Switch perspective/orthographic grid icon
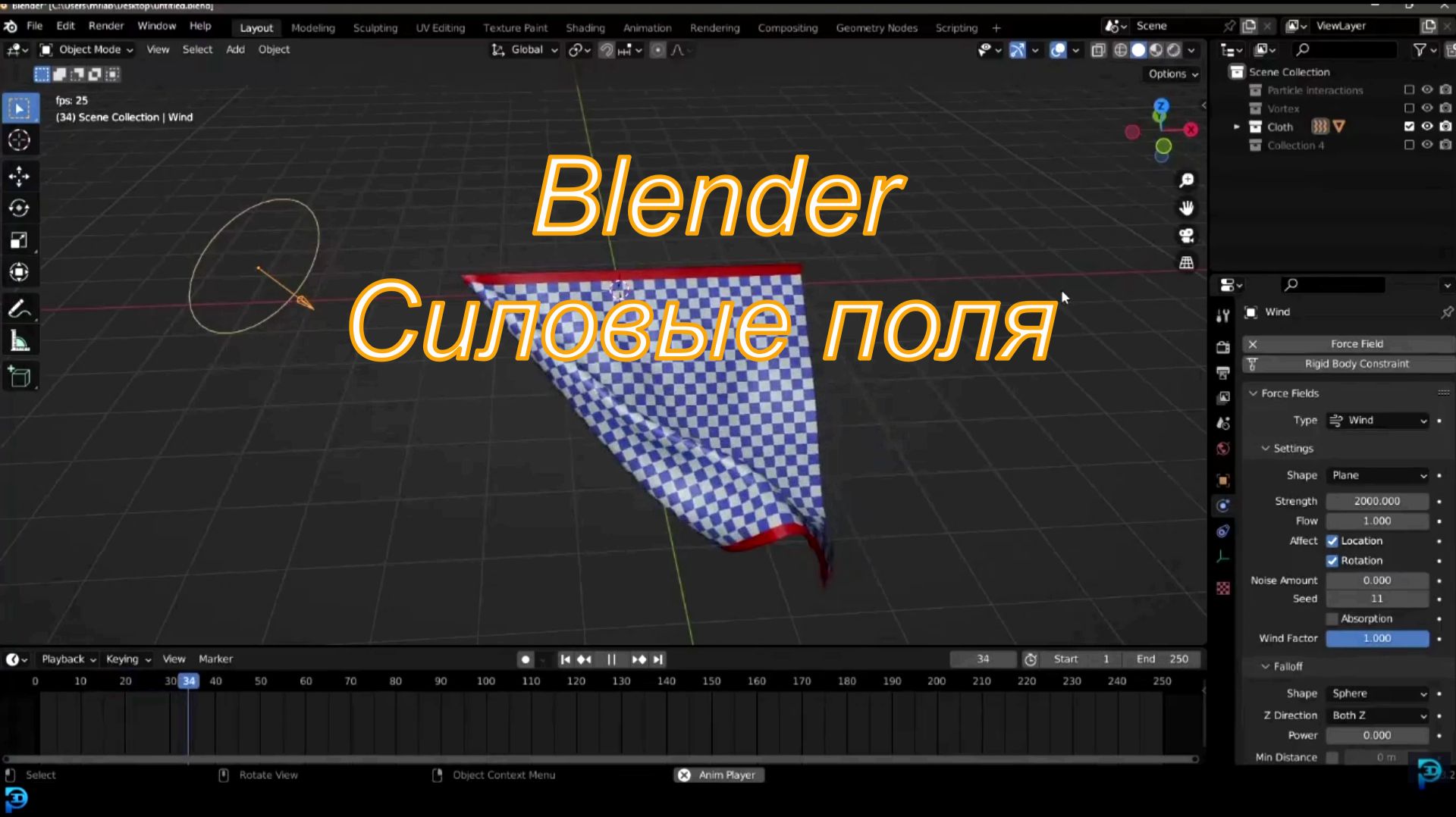1456x817 pixels. pyautogui.click(x=1187, y=262)
